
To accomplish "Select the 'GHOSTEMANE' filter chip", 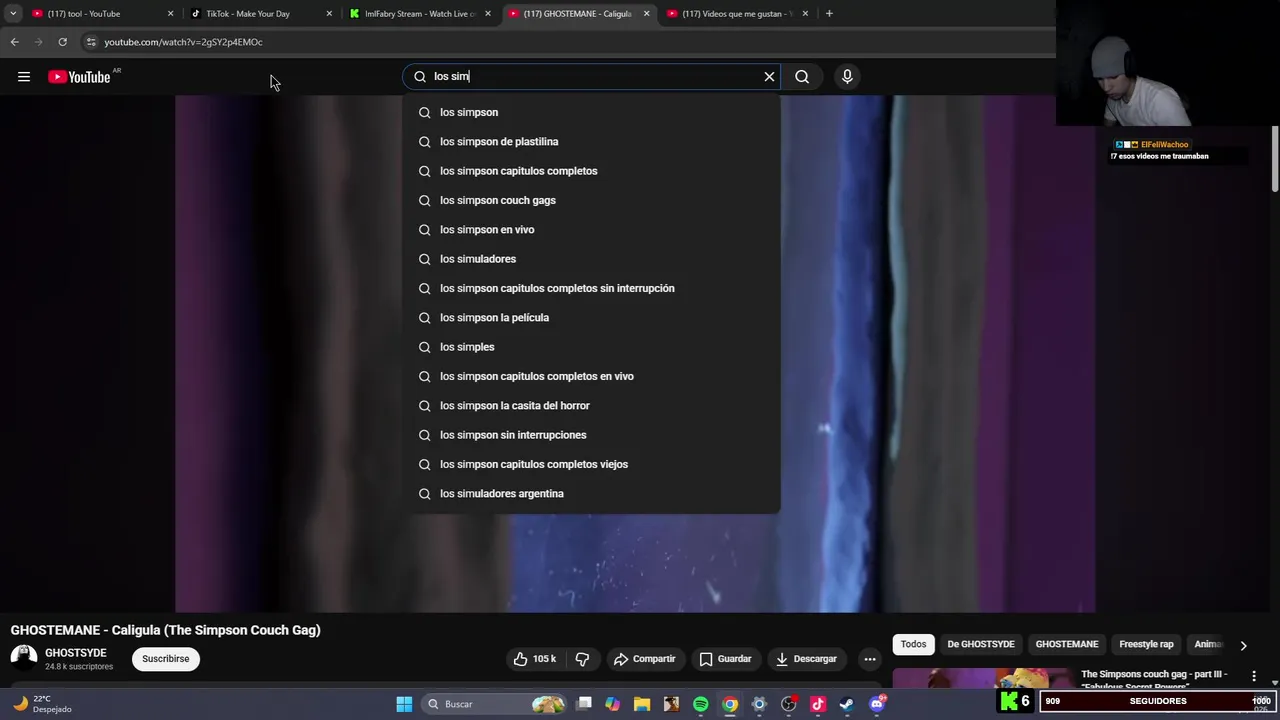I will [x=1067, y=644].
